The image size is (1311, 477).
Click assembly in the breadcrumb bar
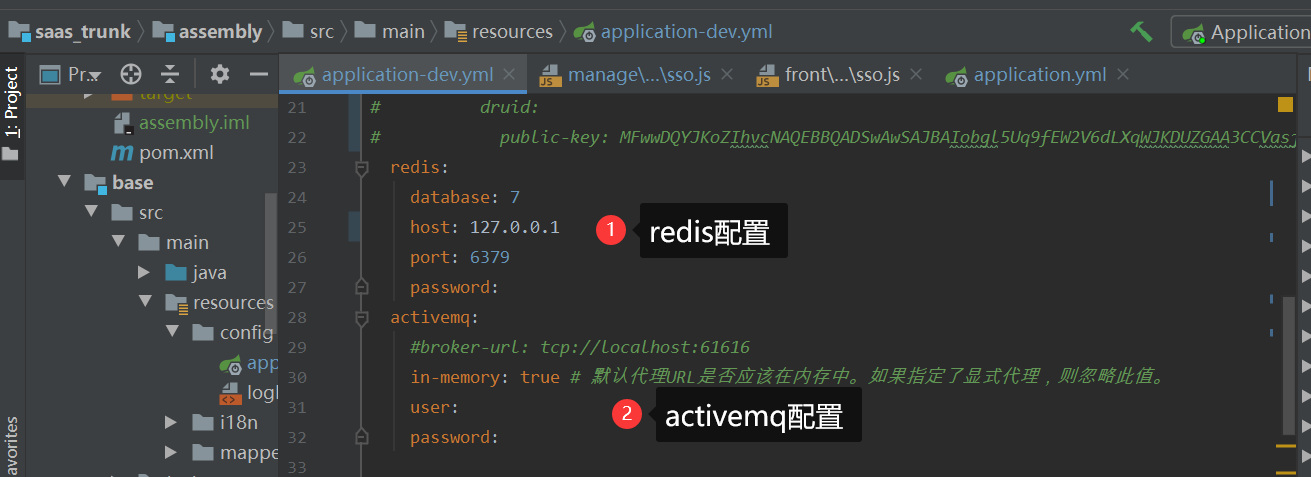pyautogui.click(x=207, y=32)
